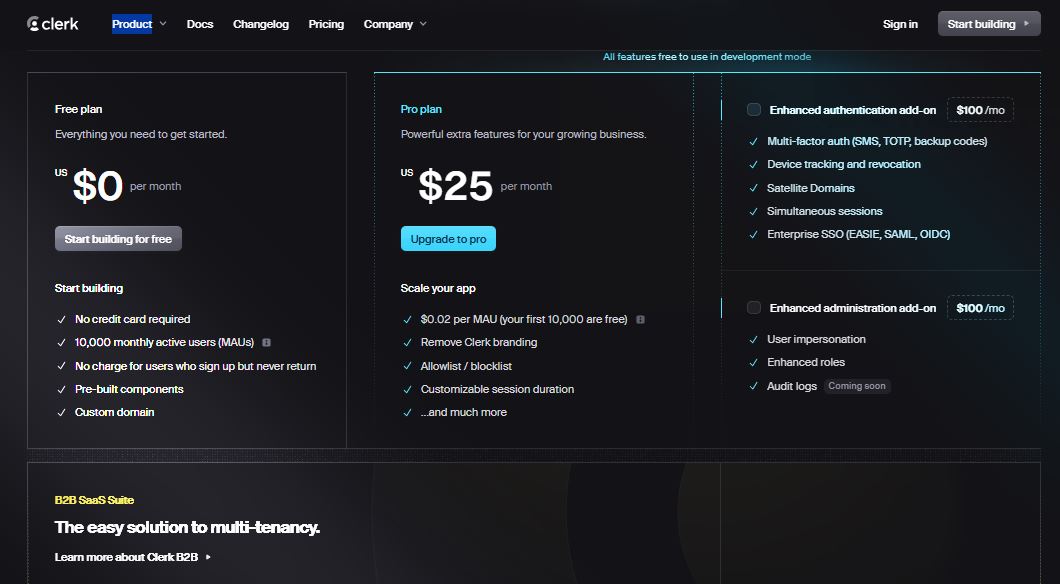Enable the Enhanced administration add-on checkbox

click(755, 307)
